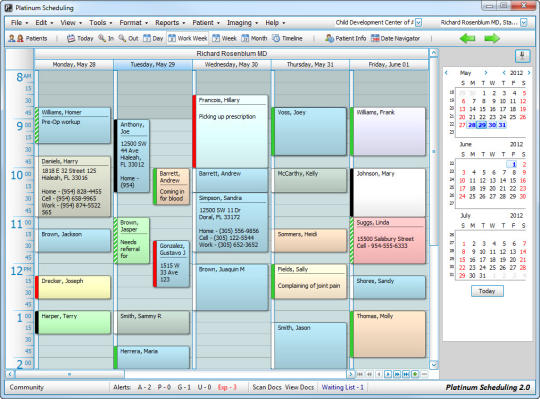Switch to Month view
This screenshot has height=399, width=540.
coord(254,38)
